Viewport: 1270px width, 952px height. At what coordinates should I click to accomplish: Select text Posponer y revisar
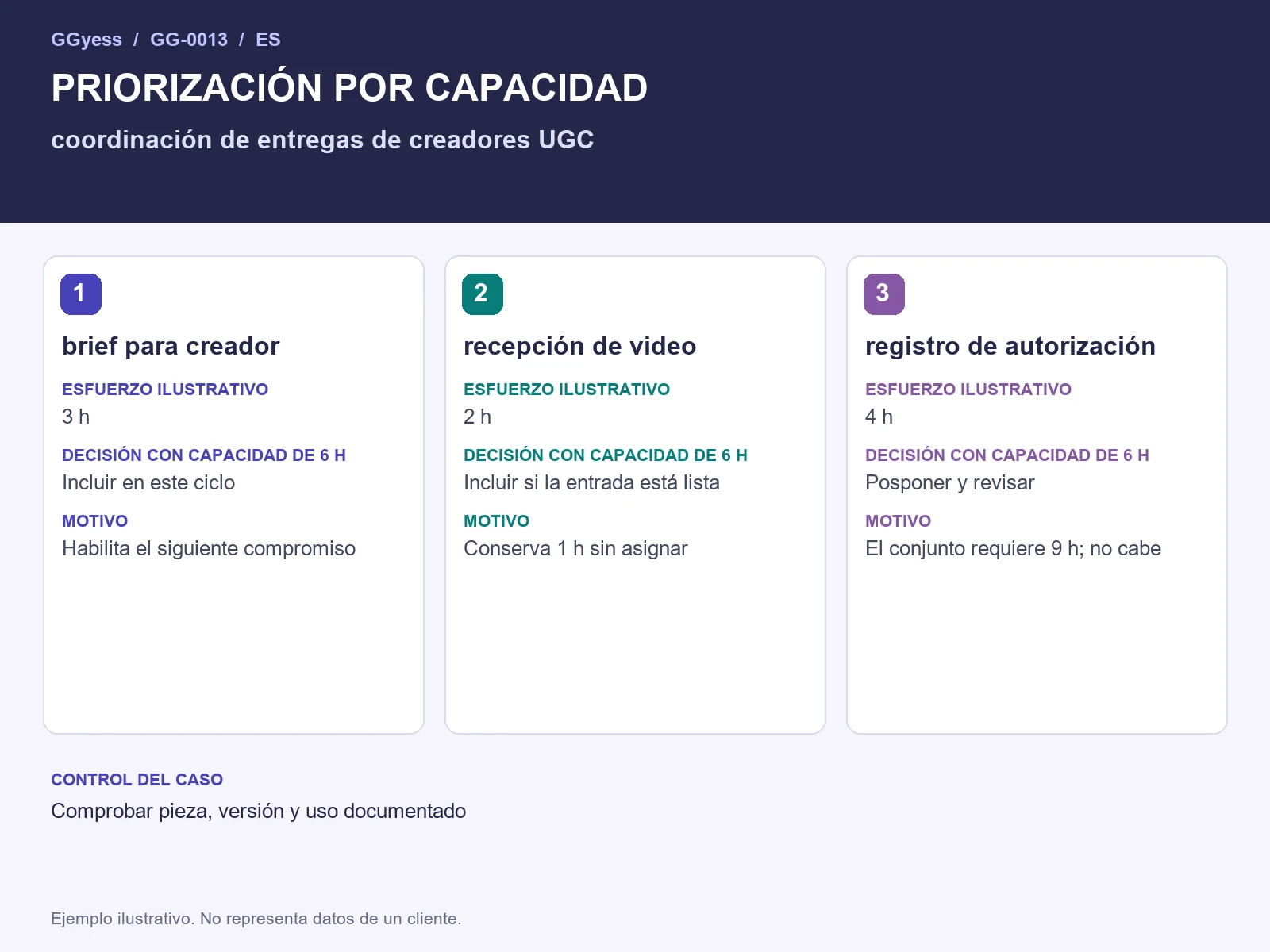950,482
